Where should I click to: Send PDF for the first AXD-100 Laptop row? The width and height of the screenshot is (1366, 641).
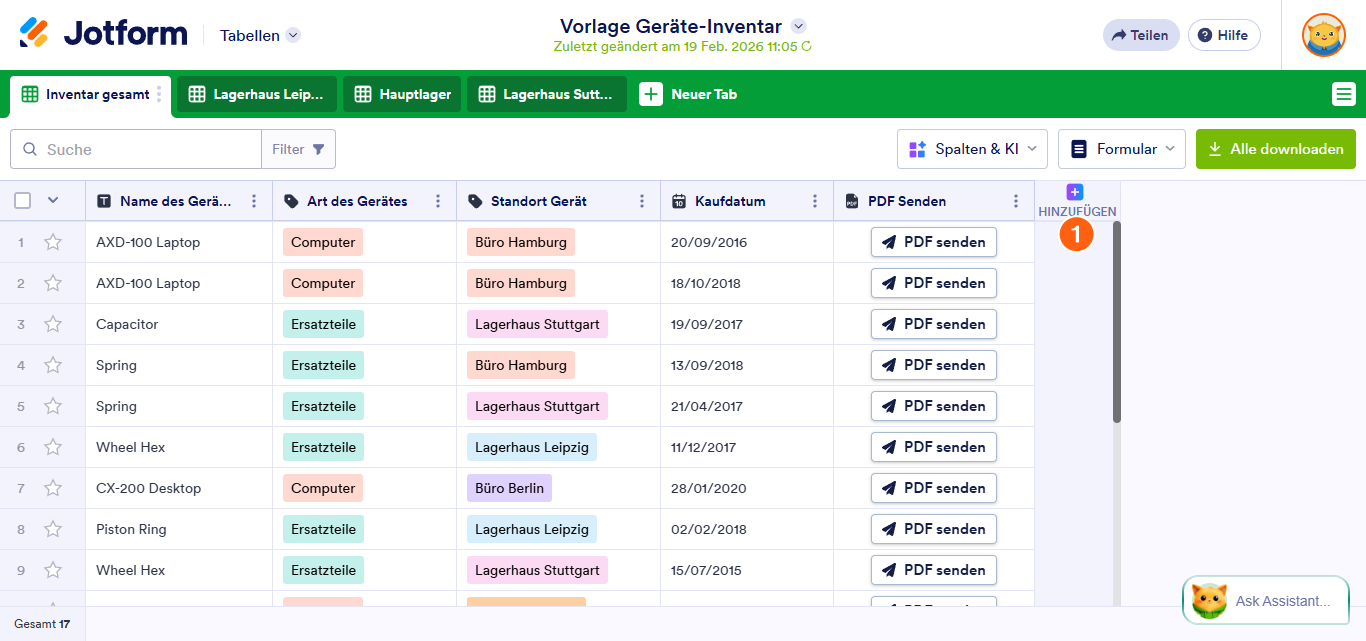pos(933,241)
